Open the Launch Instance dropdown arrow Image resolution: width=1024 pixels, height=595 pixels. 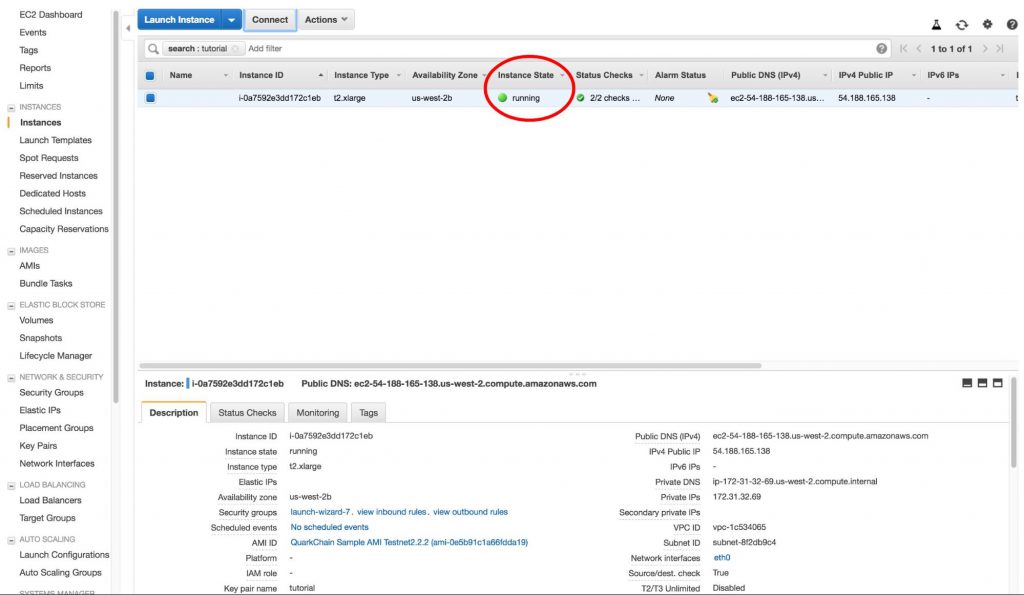click(x=231, y=20)
